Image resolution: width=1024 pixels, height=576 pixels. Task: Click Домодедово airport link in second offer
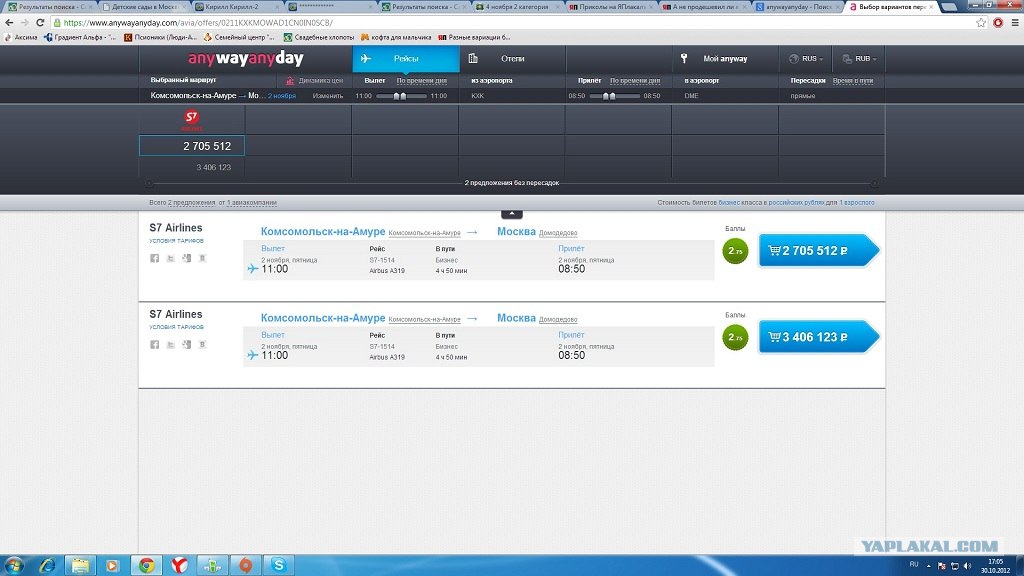558,319
